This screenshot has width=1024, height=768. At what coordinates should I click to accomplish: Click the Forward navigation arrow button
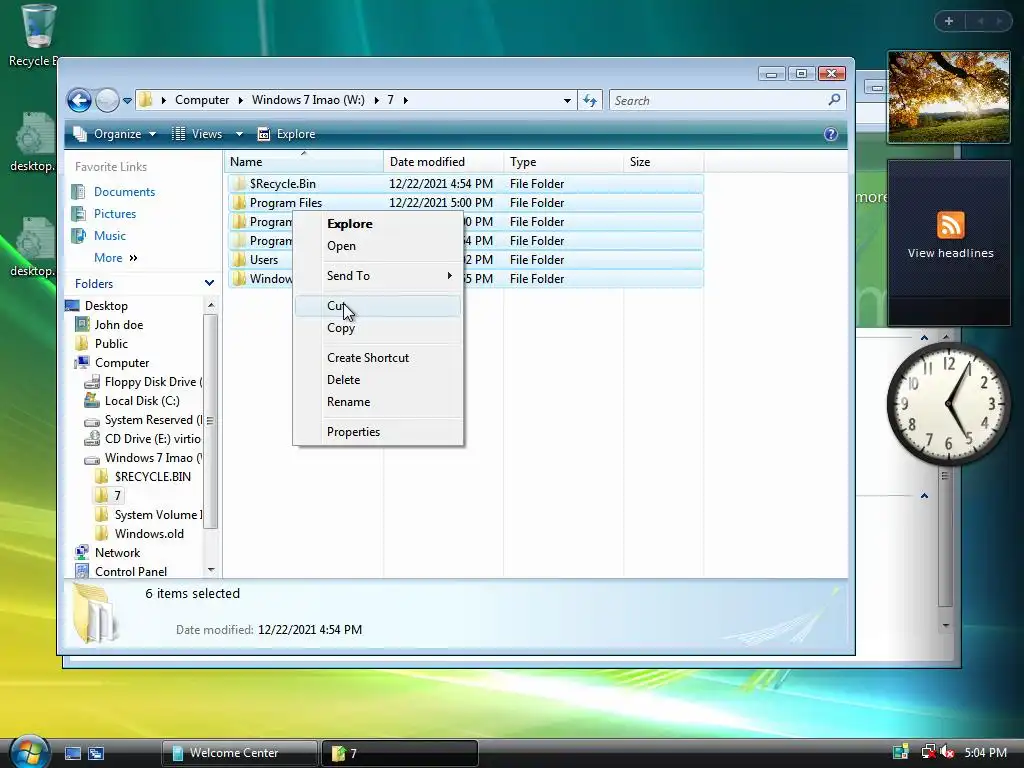[107, 101]
